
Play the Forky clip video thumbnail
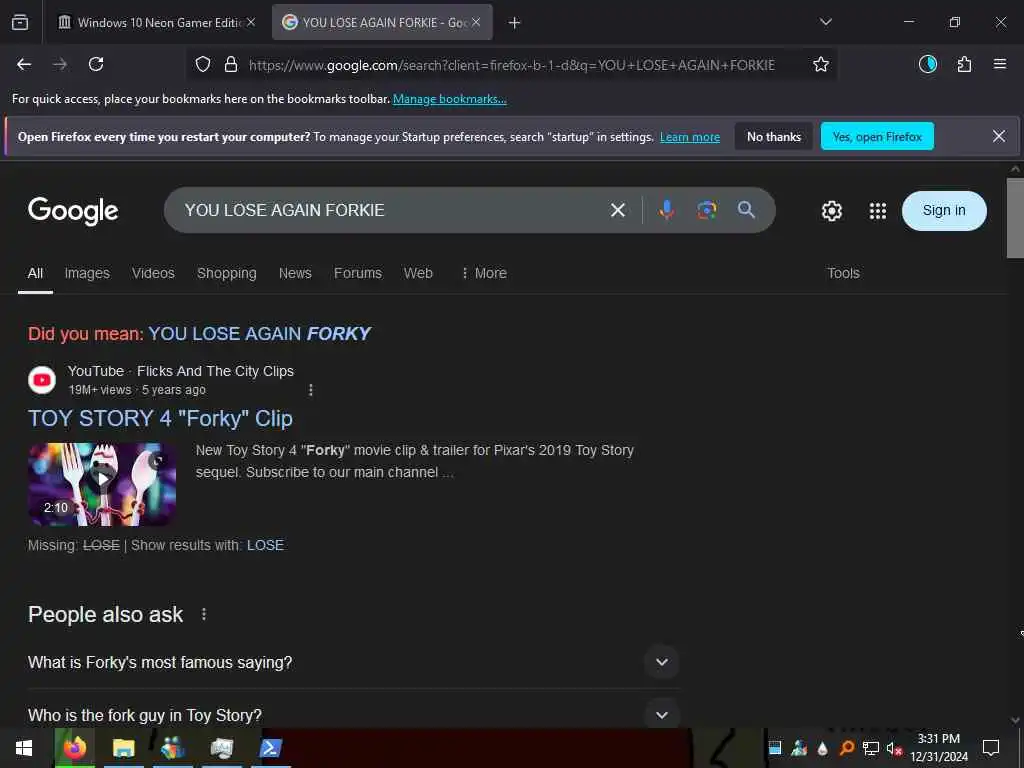102,484
